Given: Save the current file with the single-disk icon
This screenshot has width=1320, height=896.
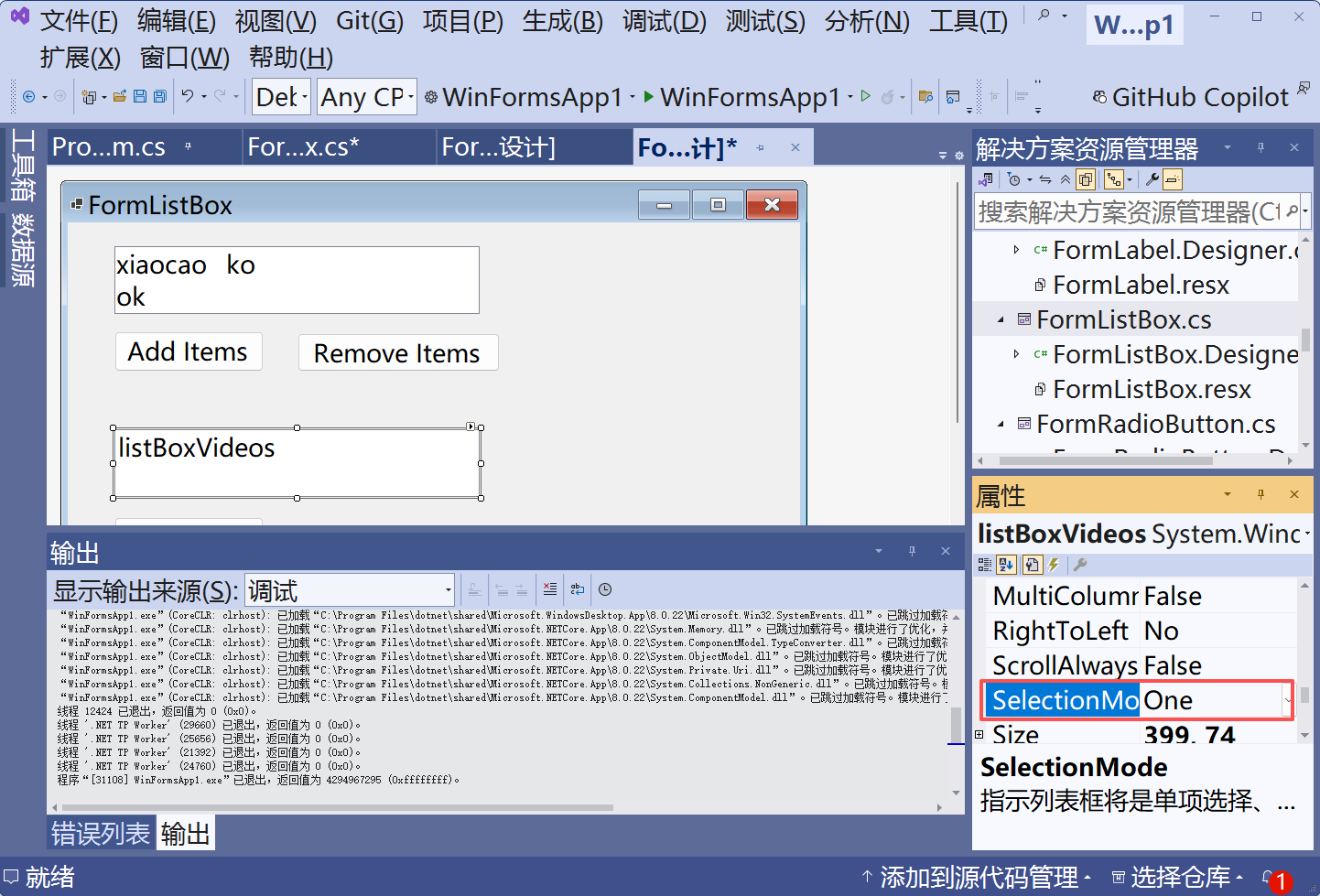Looking at the screenshot, I should 140,96.
